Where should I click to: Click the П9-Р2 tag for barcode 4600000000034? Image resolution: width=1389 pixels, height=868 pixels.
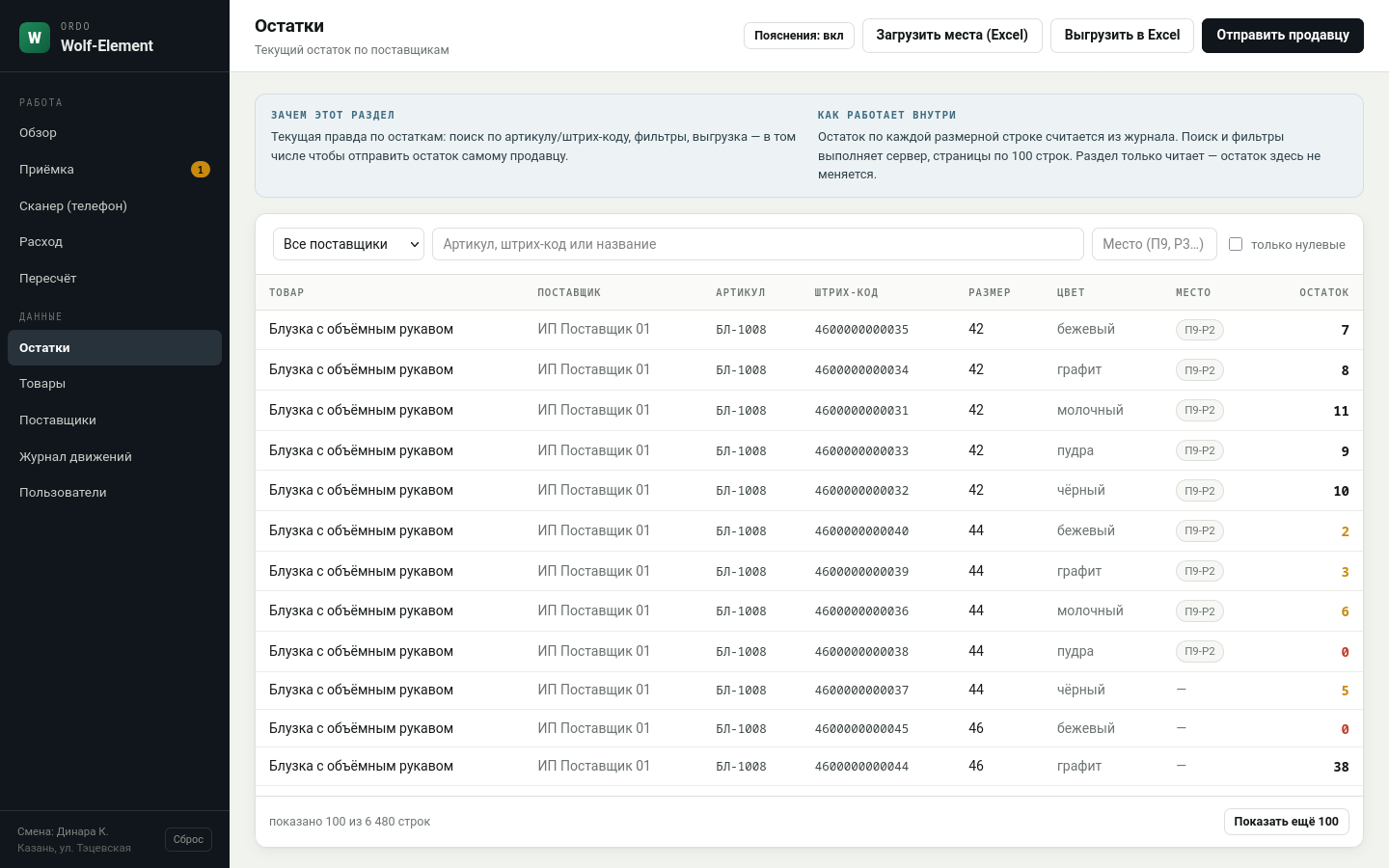(1200, 370)
